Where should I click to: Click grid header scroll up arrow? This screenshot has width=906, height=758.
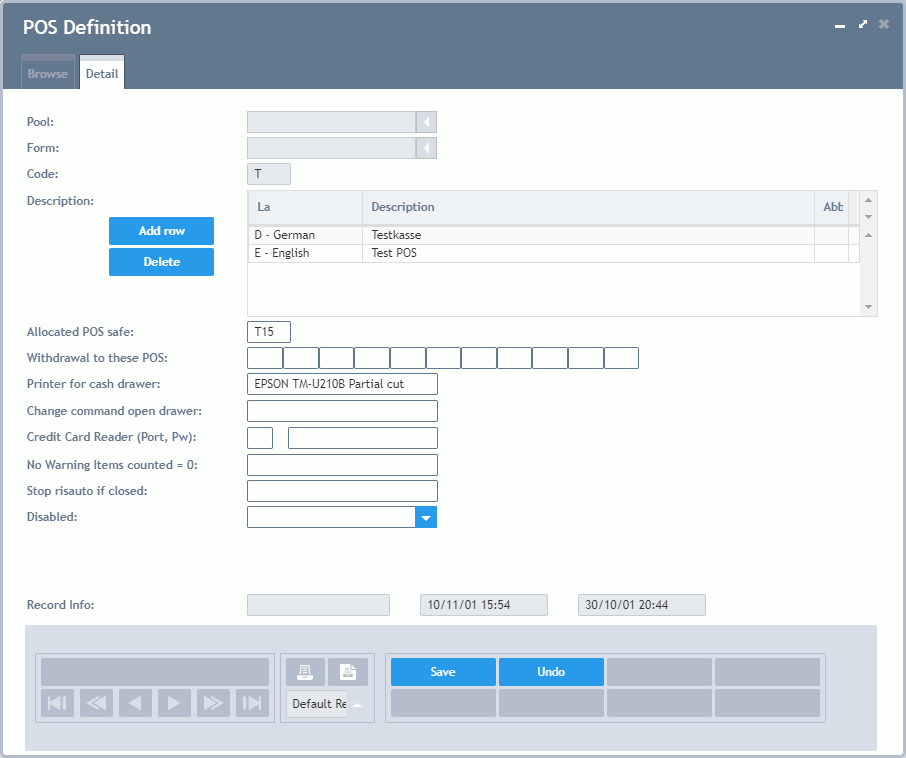[868, 200]
